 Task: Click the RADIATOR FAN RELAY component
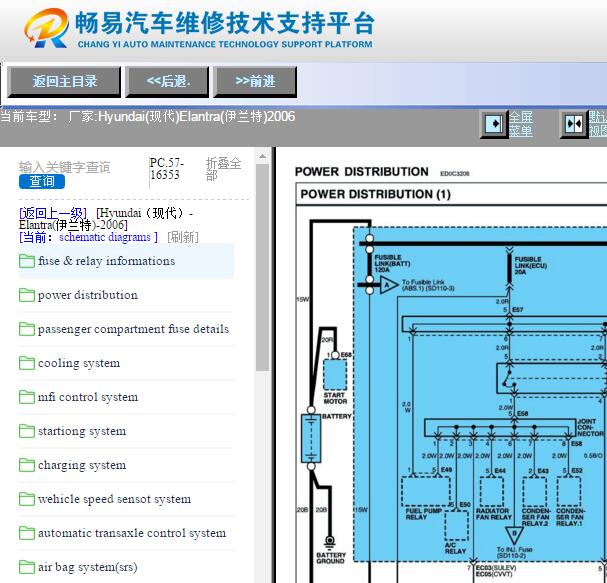(x=492, y=491)
